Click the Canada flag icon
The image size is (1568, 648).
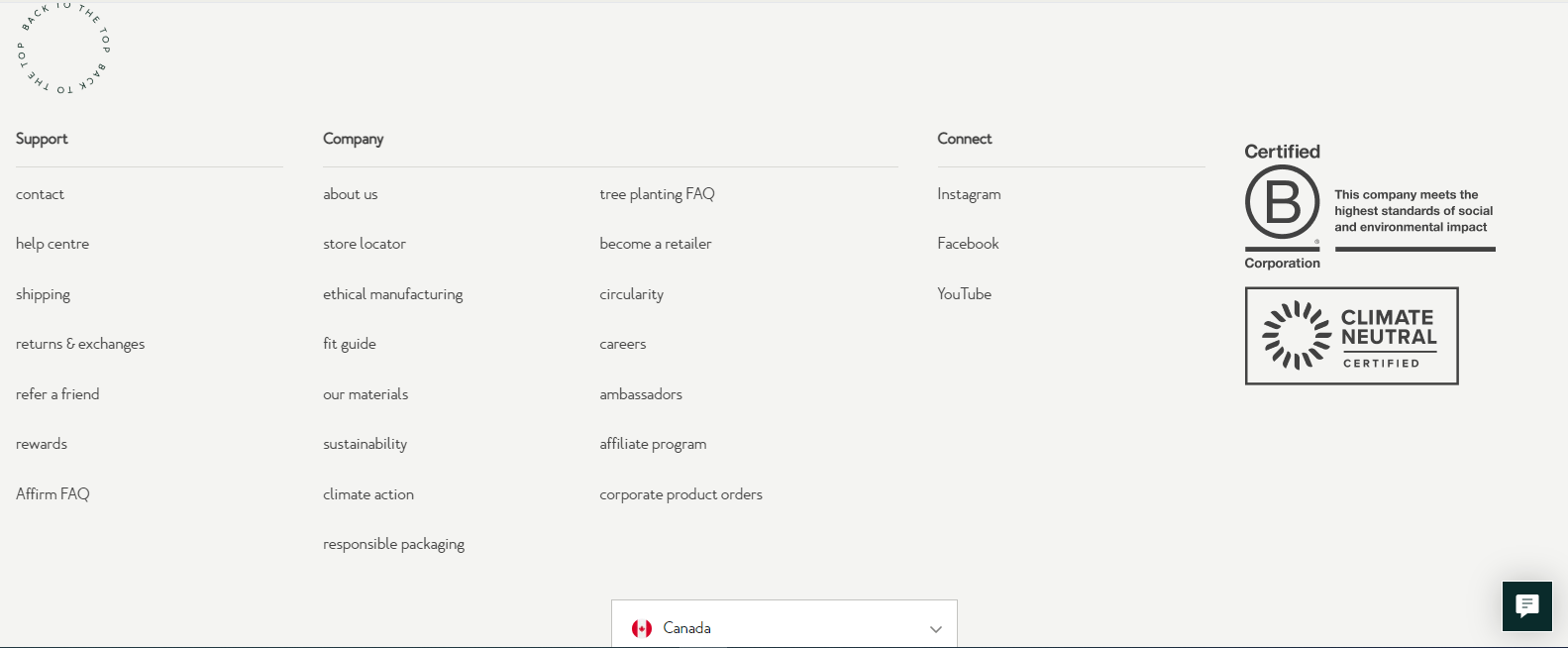642,628
